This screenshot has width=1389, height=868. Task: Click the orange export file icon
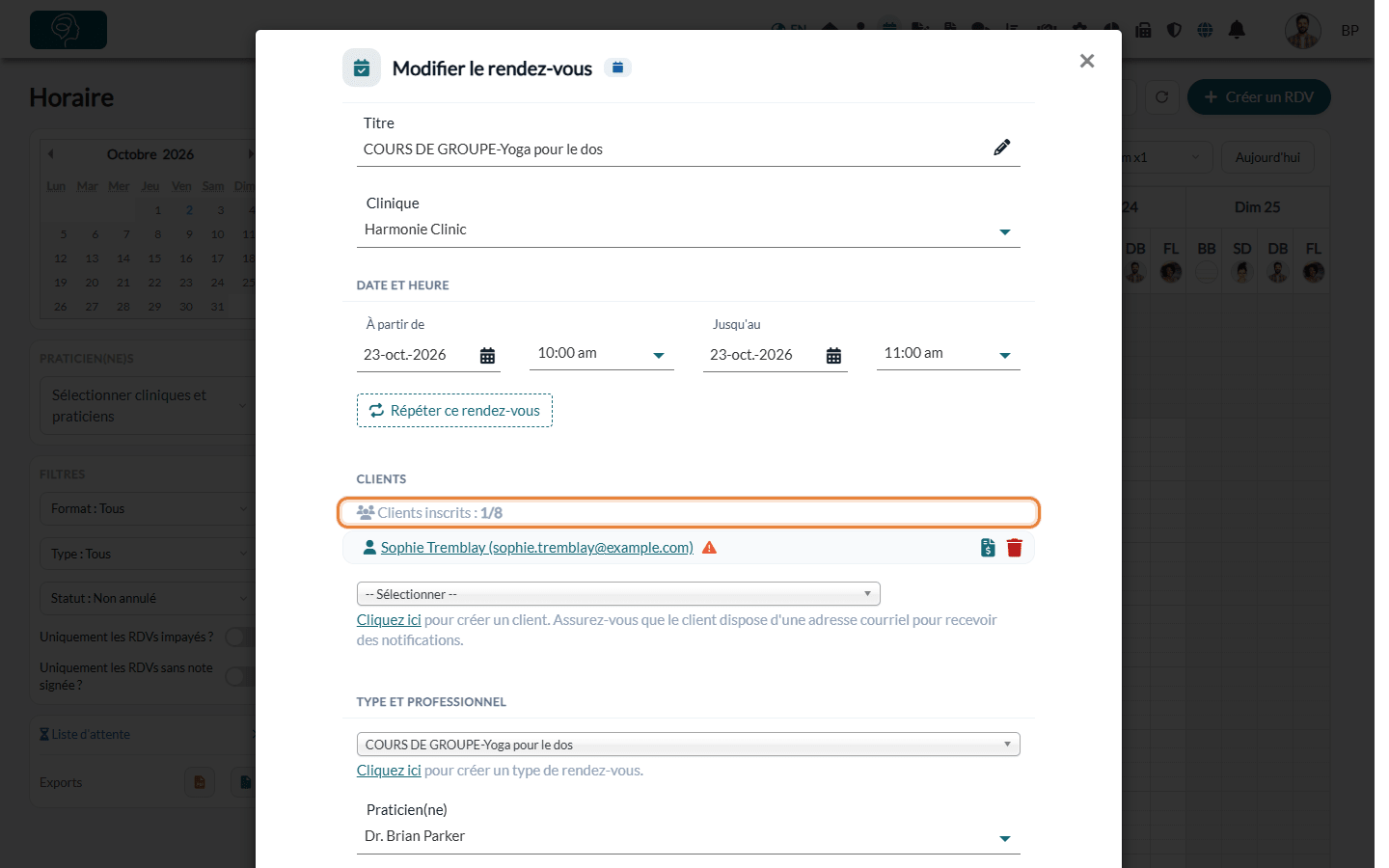[x=200, y=782]
